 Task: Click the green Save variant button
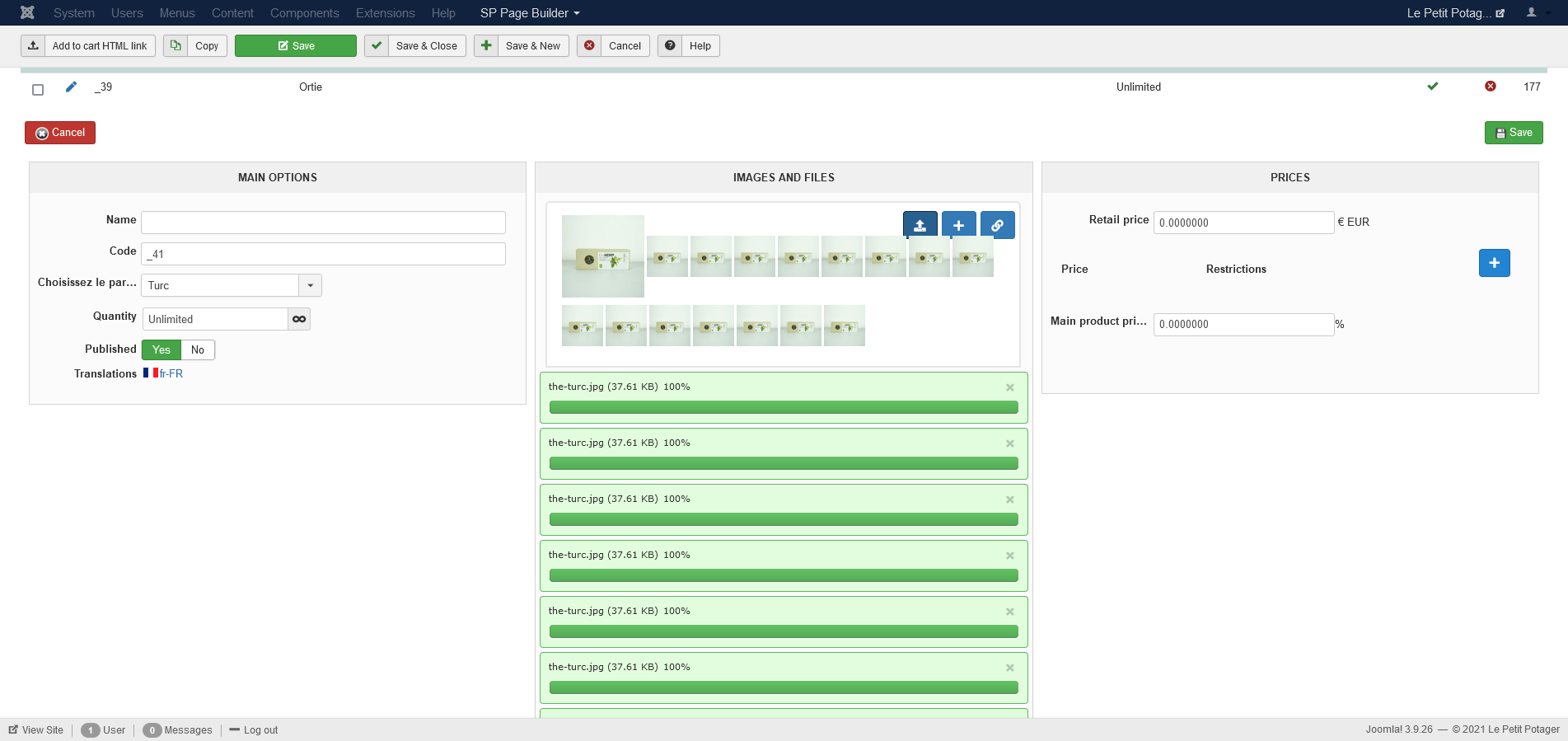(1514, 133)
